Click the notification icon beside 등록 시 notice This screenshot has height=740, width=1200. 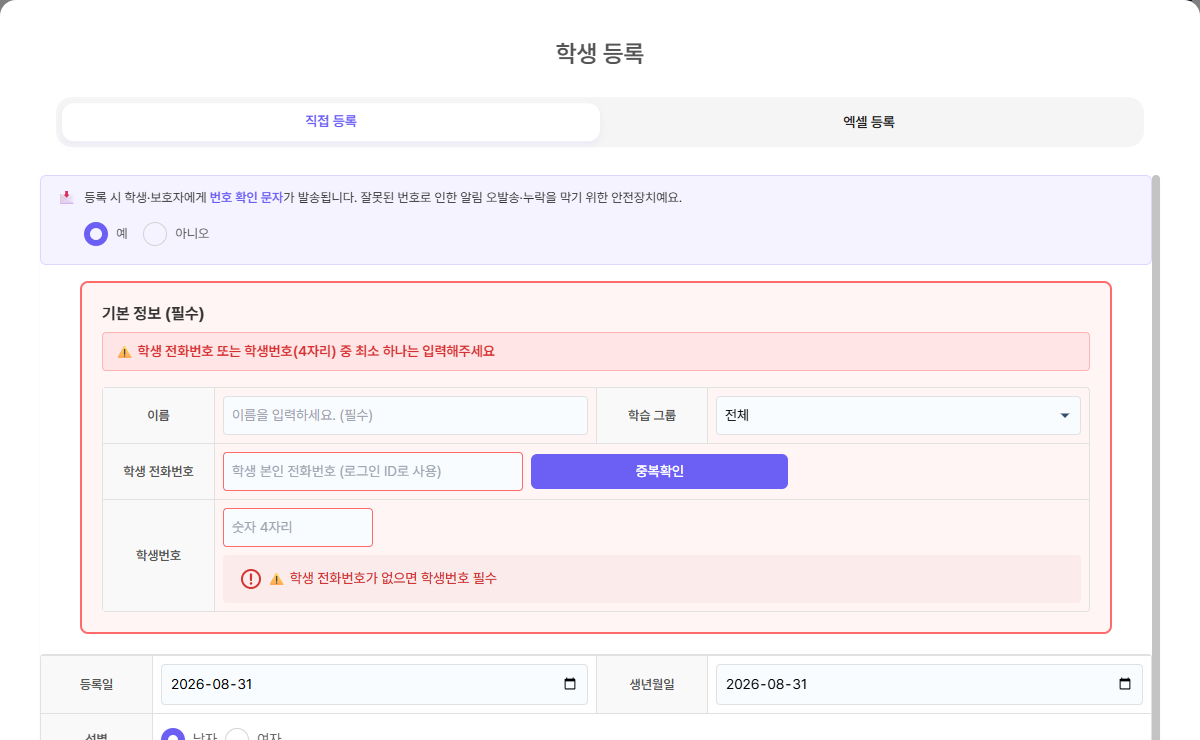pos(67,197)
